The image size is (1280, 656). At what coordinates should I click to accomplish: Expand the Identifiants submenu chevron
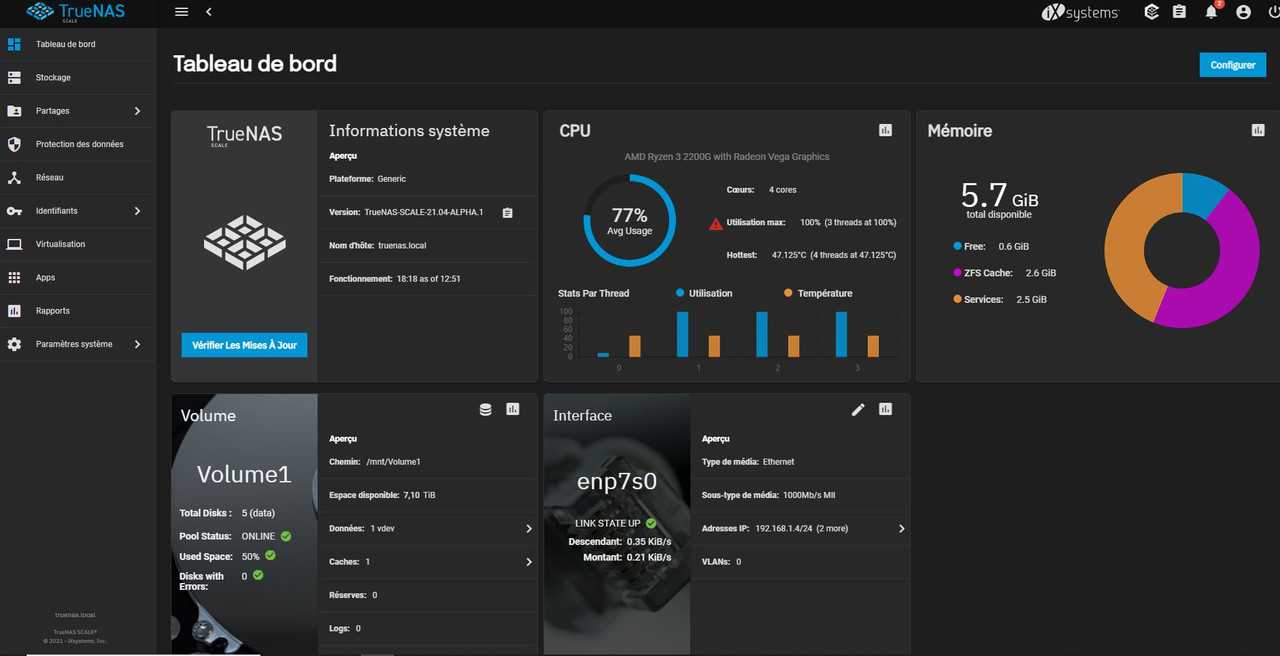137,211
